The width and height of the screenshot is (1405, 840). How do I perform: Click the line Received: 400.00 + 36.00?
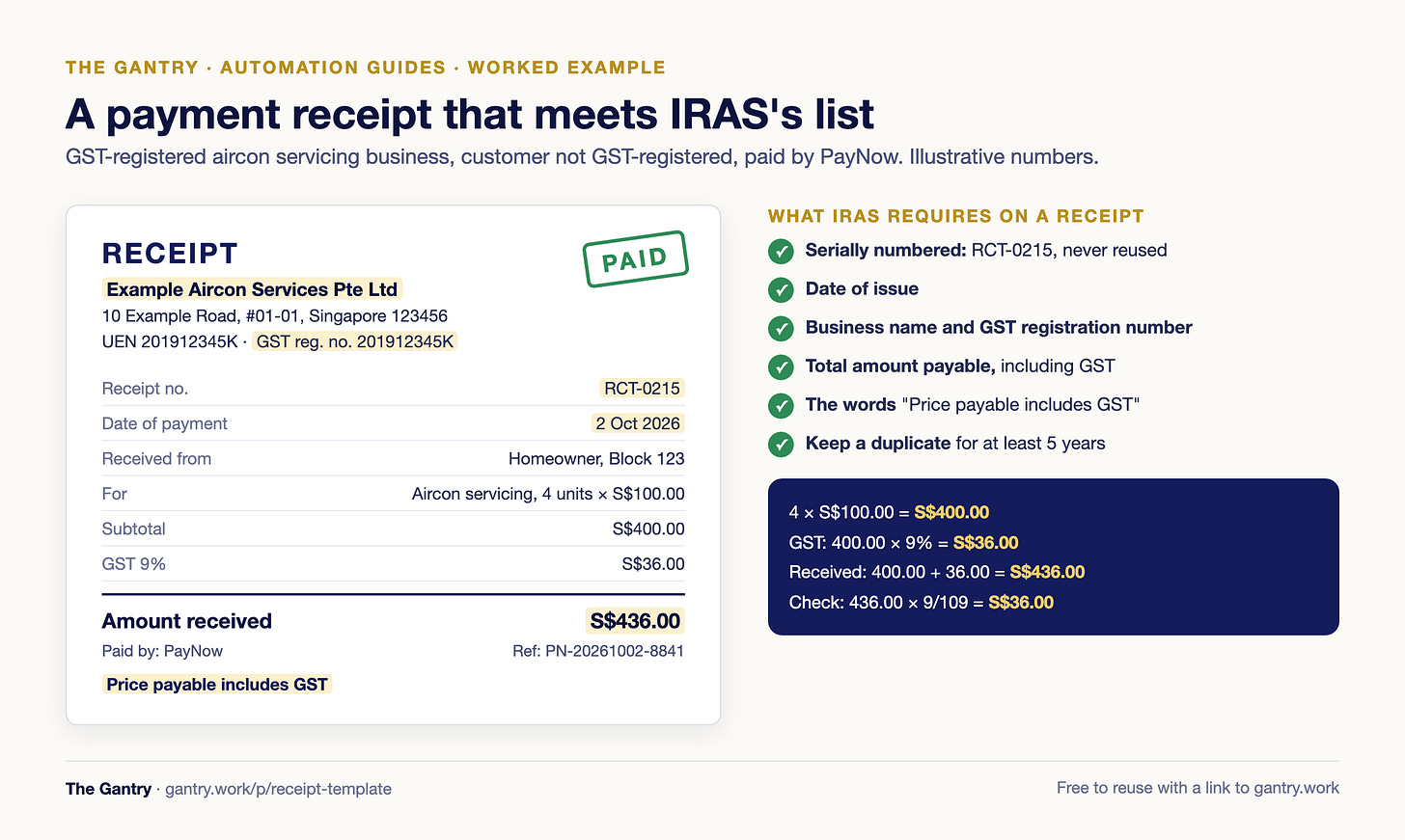[x=937, y=573]
